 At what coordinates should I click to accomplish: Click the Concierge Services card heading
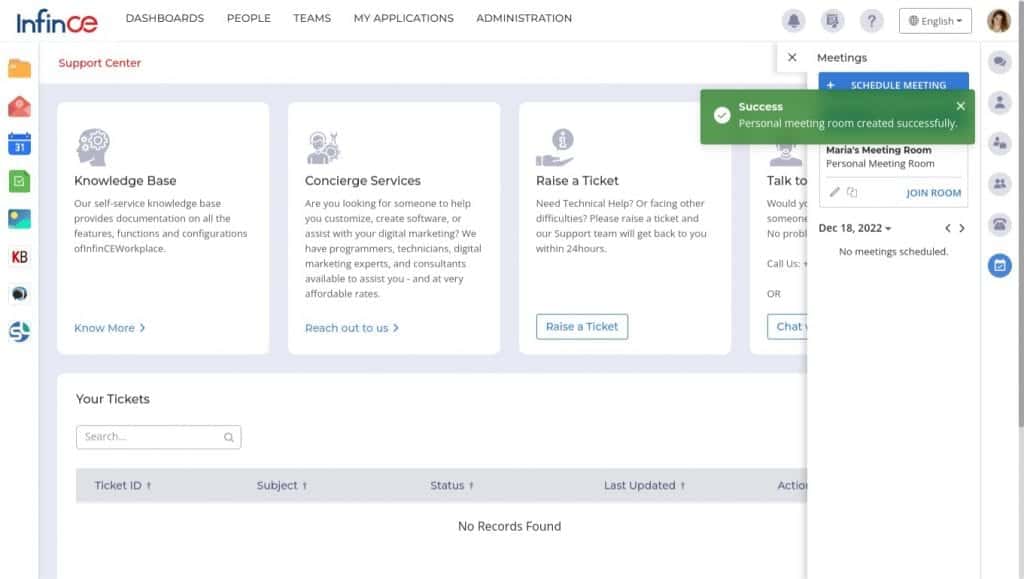362,181
